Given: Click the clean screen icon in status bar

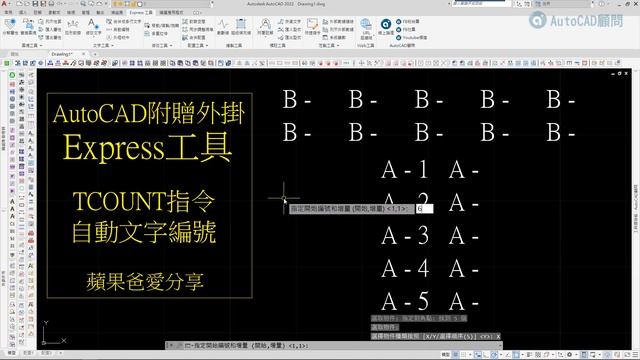Looking at the screenshot, I should (x=627, y=355).
